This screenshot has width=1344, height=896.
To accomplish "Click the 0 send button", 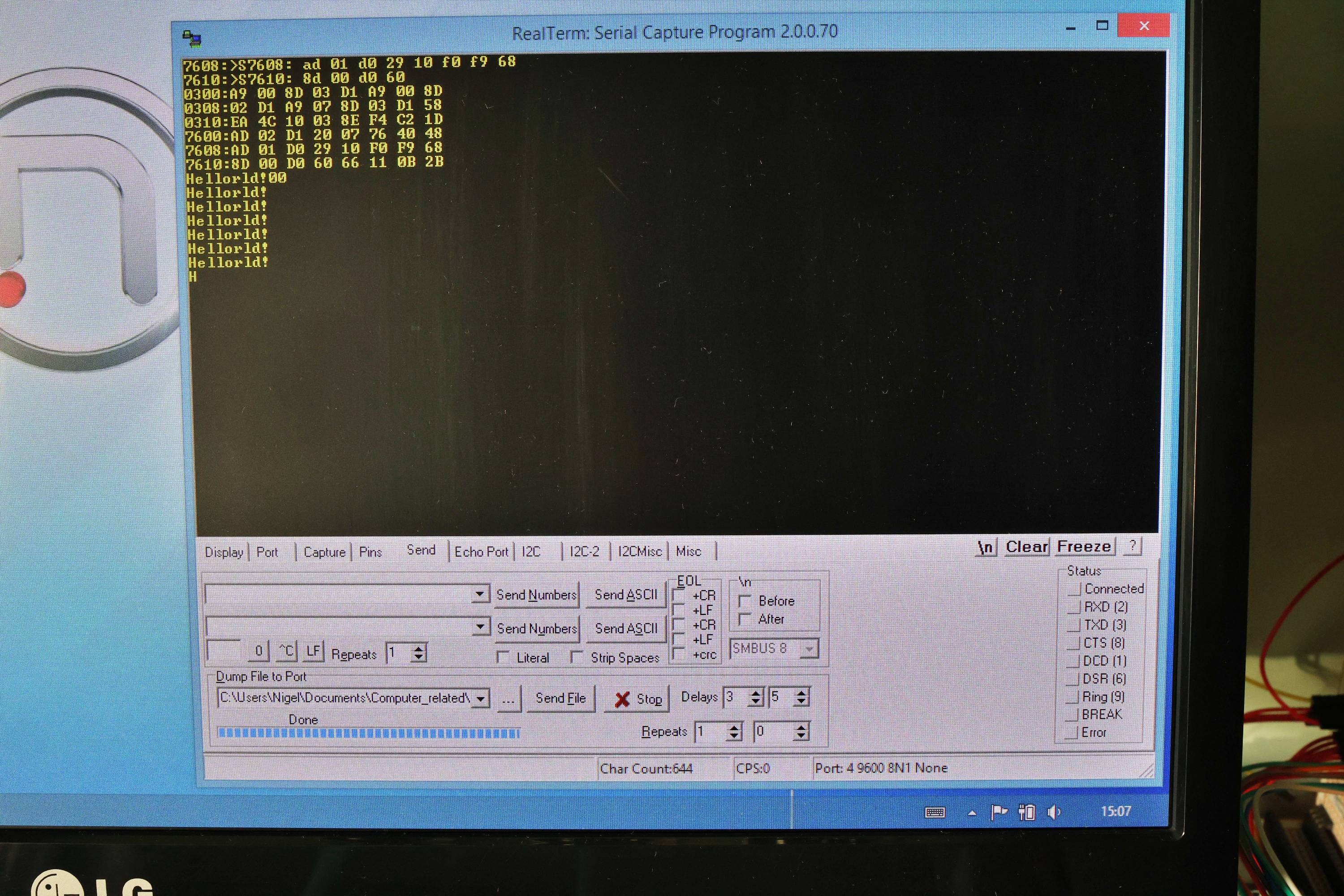I will tap(259, 651).
